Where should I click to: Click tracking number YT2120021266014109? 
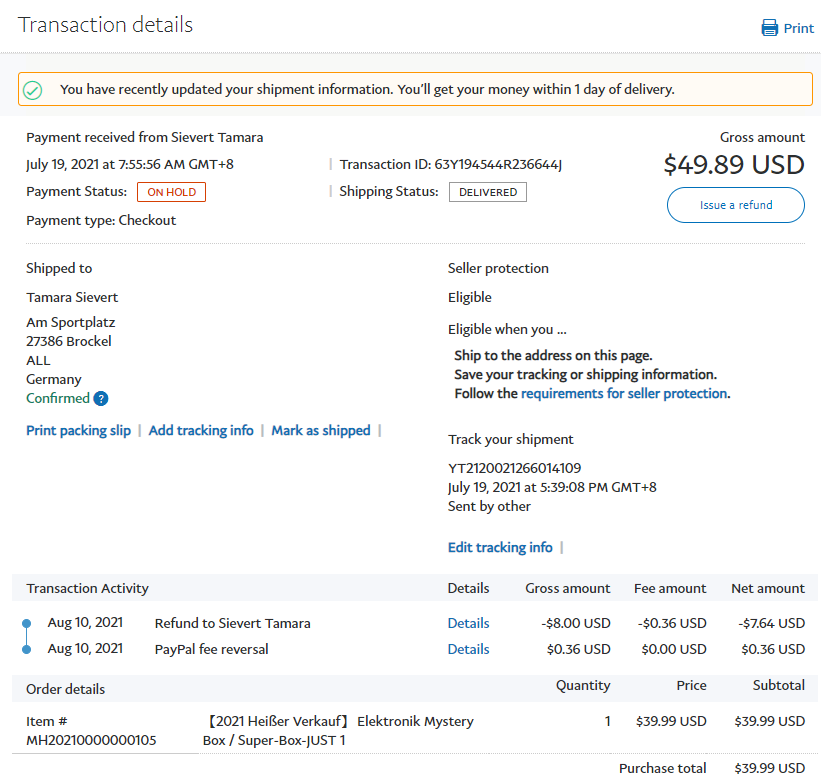(514, 468)
